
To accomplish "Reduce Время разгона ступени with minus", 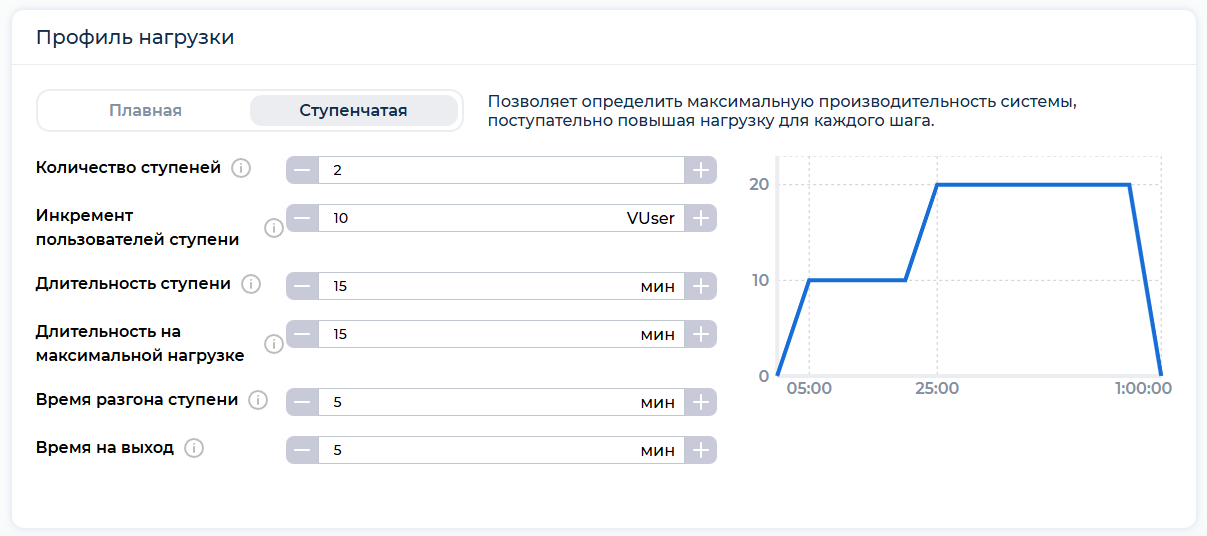I will tap(302, 402).
